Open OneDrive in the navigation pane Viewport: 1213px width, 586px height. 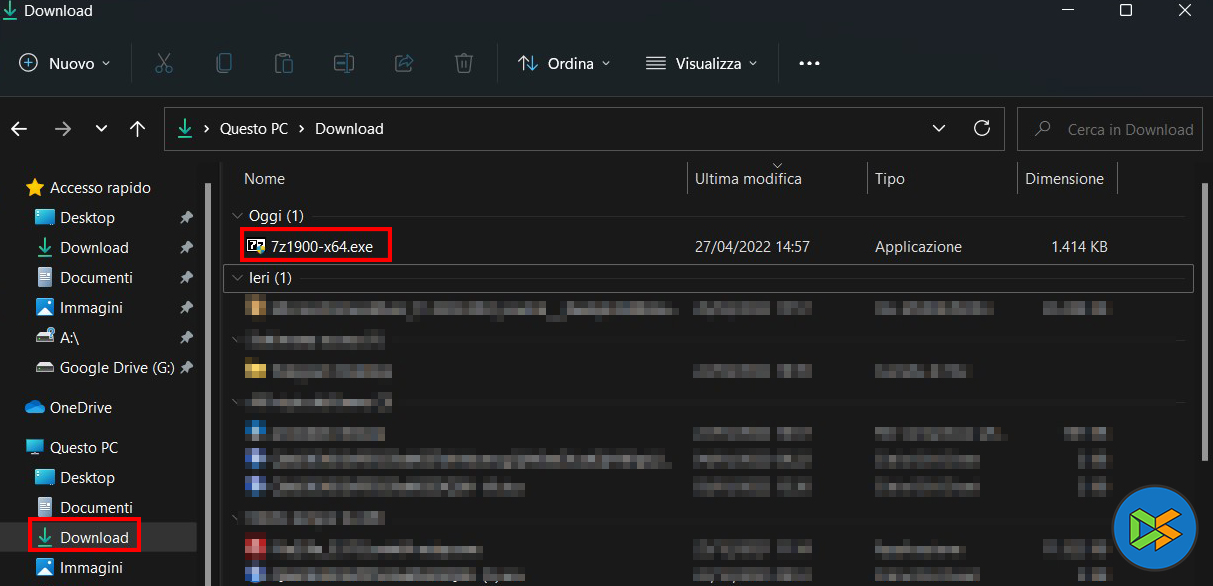80,408
